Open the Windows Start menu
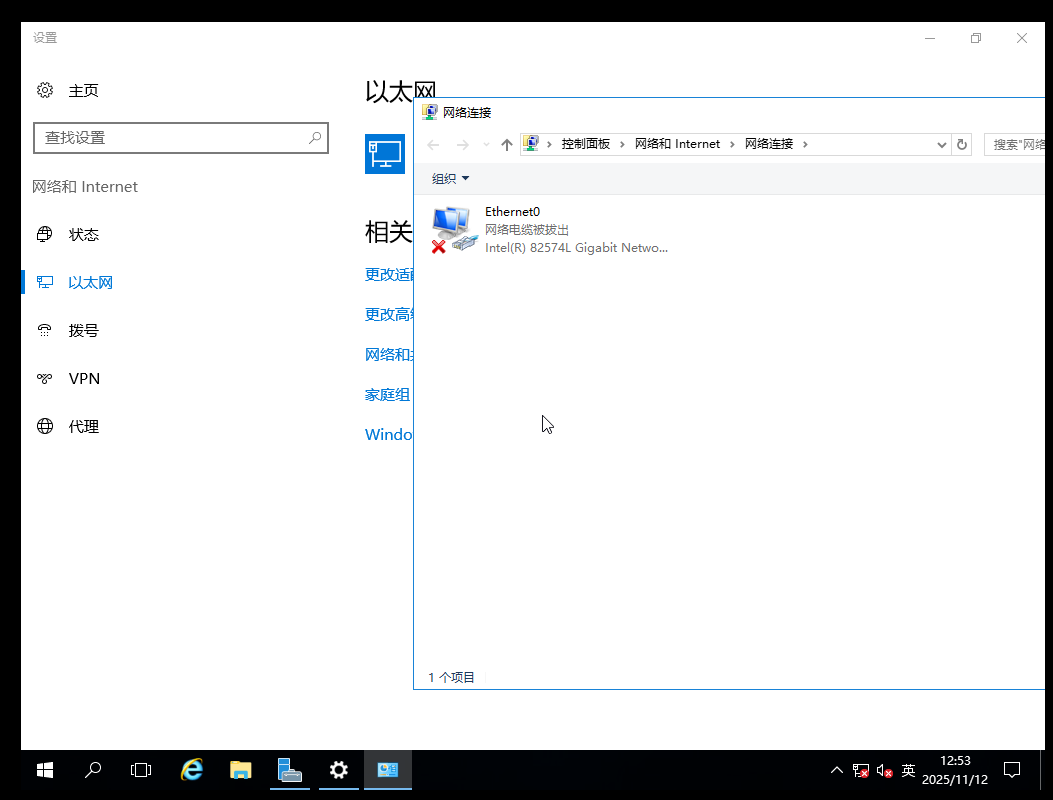Viewport: 1053px width, 800px height. coord(45,770)
